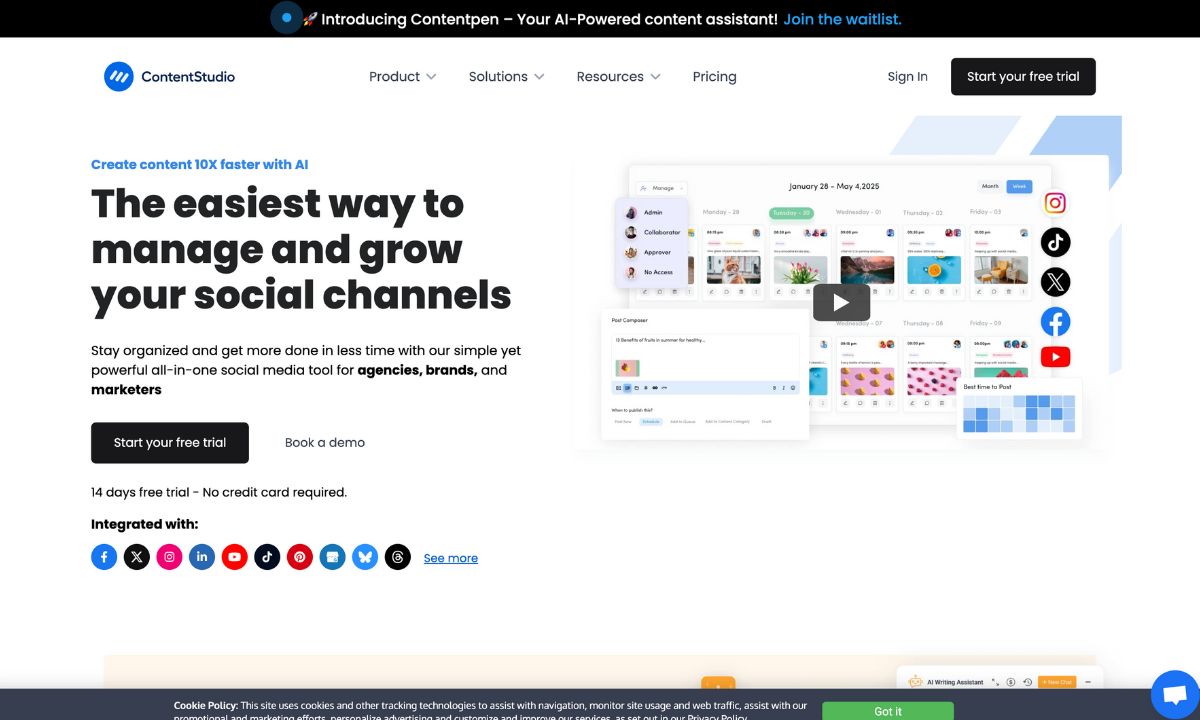Click the Instagram icon beside the calendar preview
Screen dimensions: 1200x720
1055,203
